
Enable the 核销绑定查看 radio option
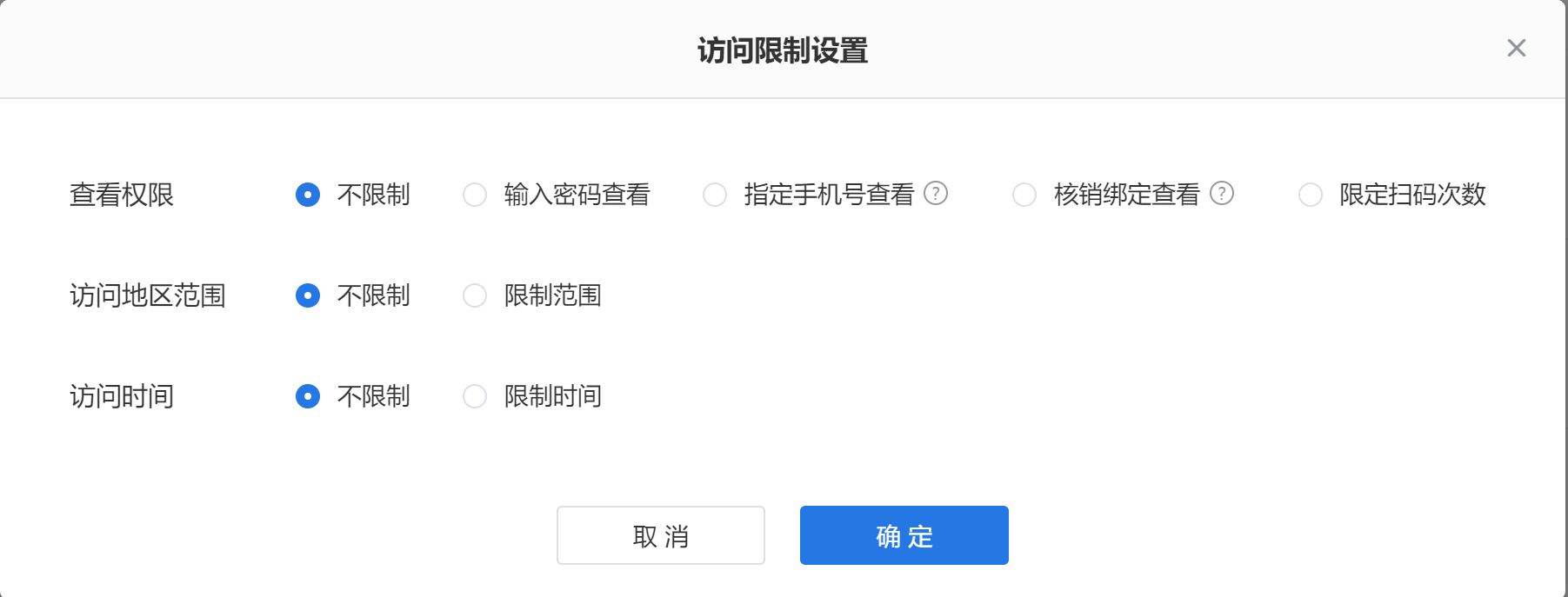tap(1024, 195)
